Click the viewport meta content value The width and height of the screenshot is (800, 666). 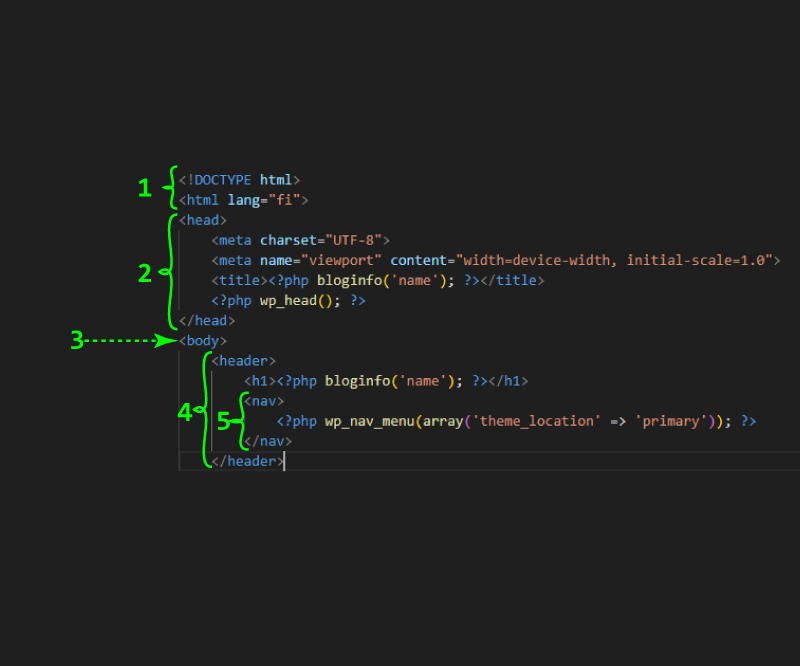point(615,260)
